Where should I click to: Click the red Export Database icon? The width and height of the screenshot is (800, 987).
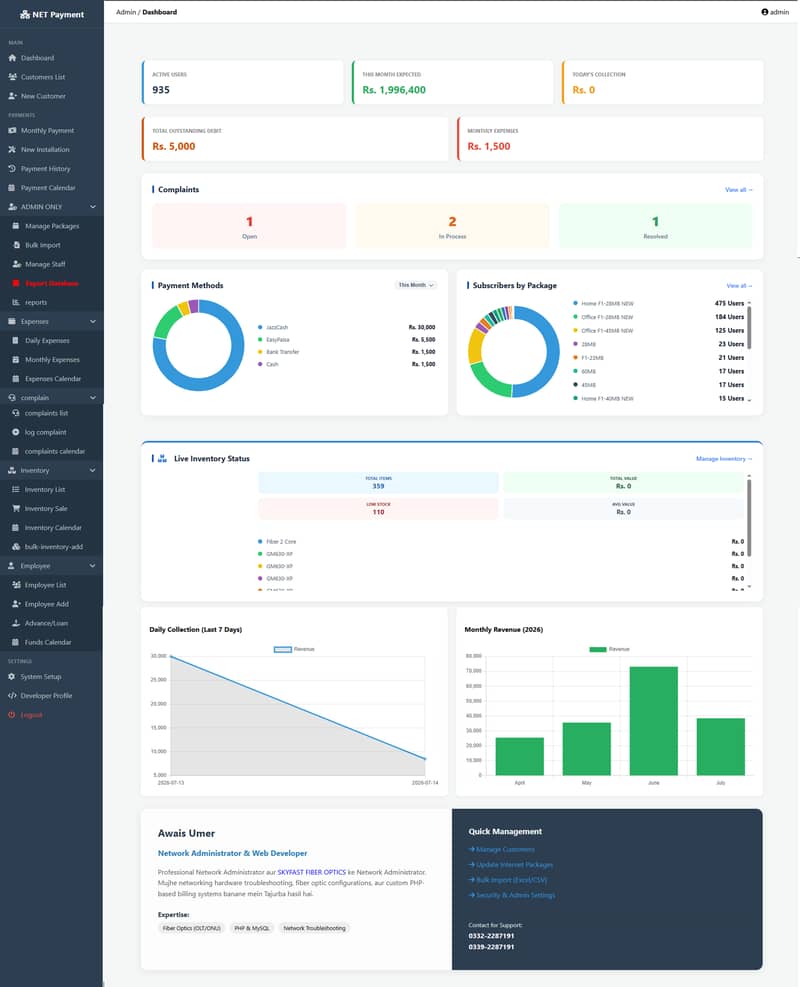[x=16, y=283]
